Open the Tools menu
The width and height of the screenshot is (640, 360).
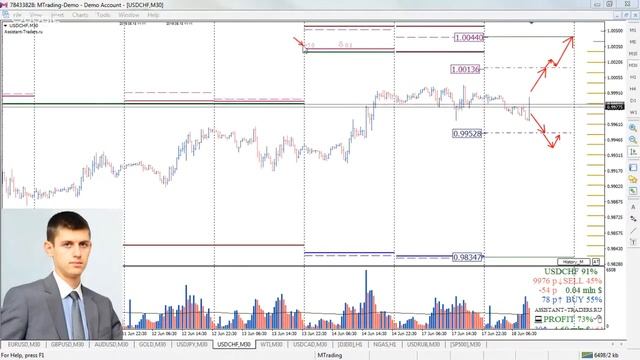tap(103, 15)
